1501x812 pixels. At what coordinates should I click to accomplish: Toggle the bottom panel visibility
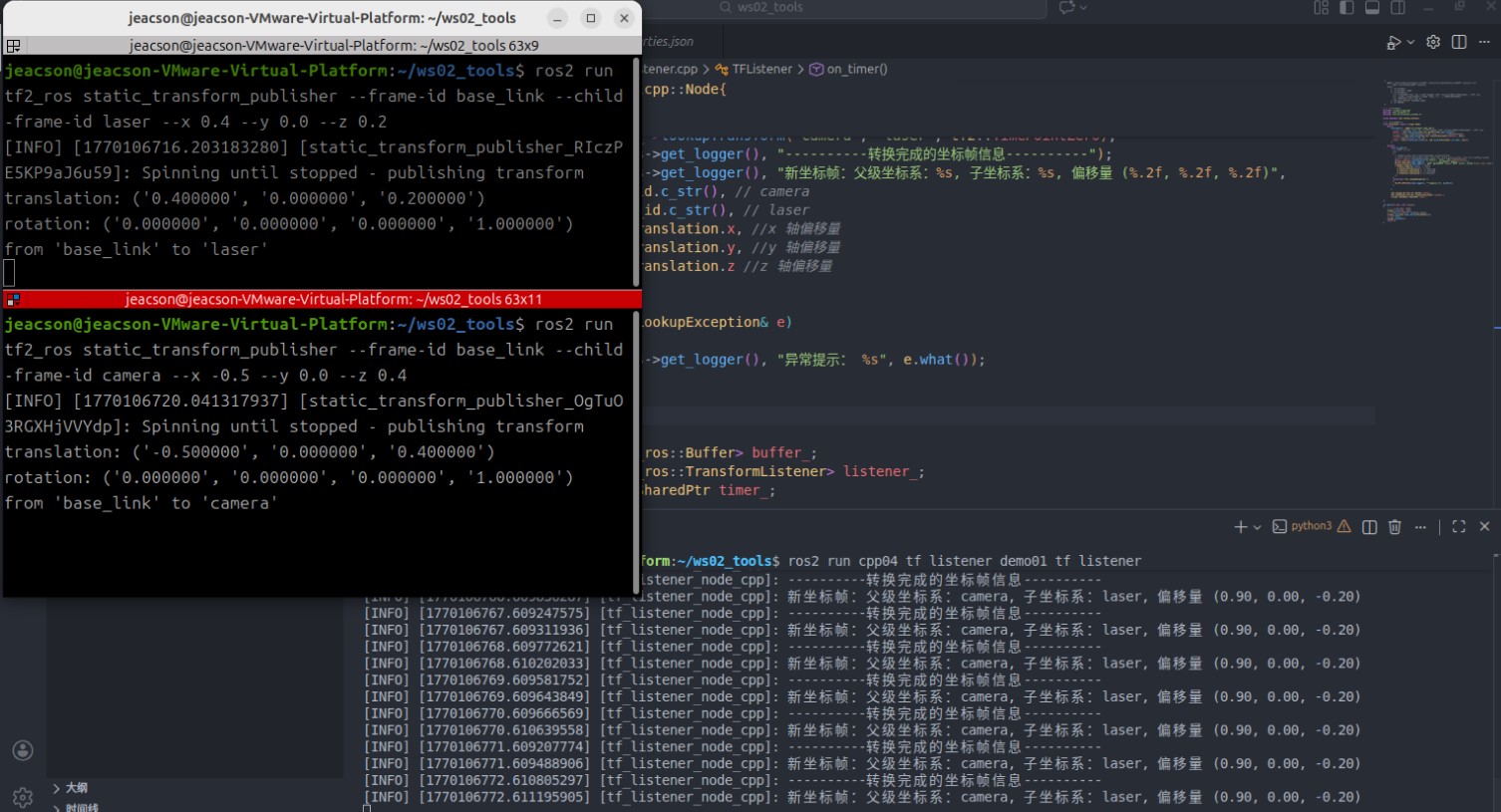coord(1372,8)
